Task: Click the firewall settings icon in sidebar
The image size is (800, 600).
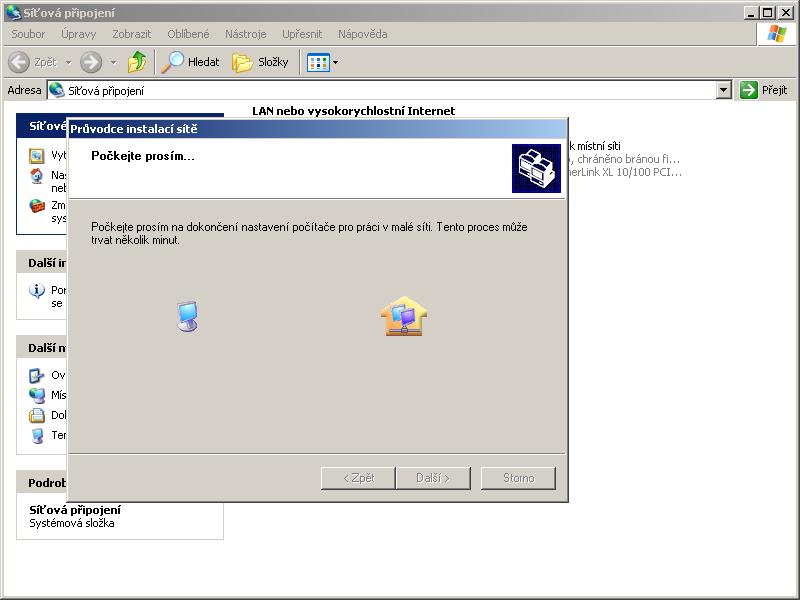Action: (37, 206)
